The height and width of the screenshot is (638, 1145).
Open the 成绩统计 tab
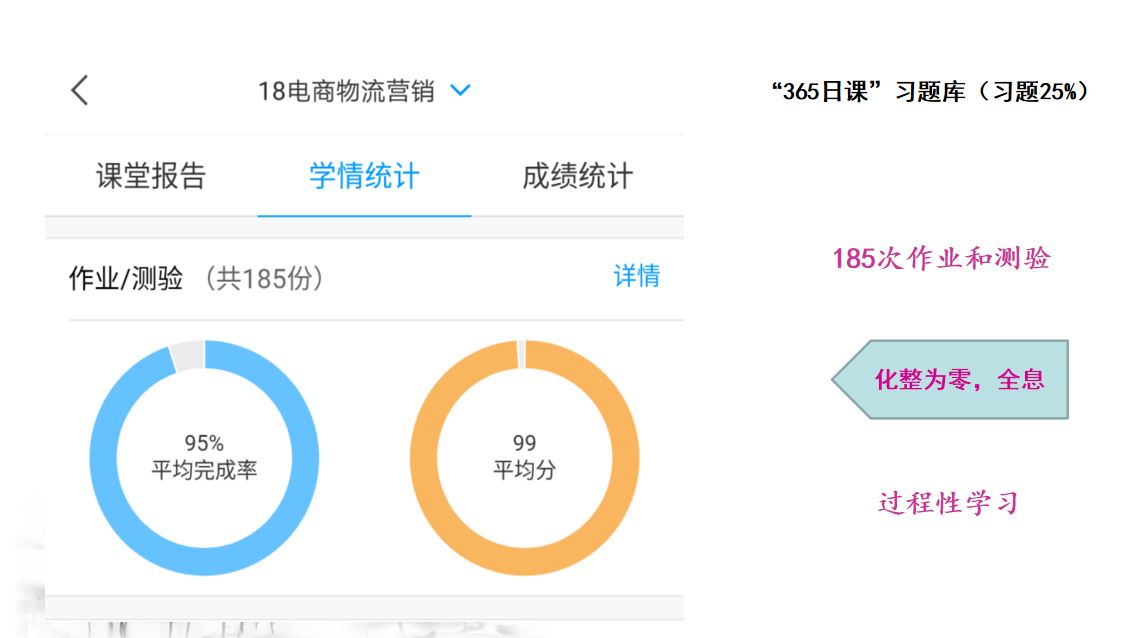click(x=577, y=176)
